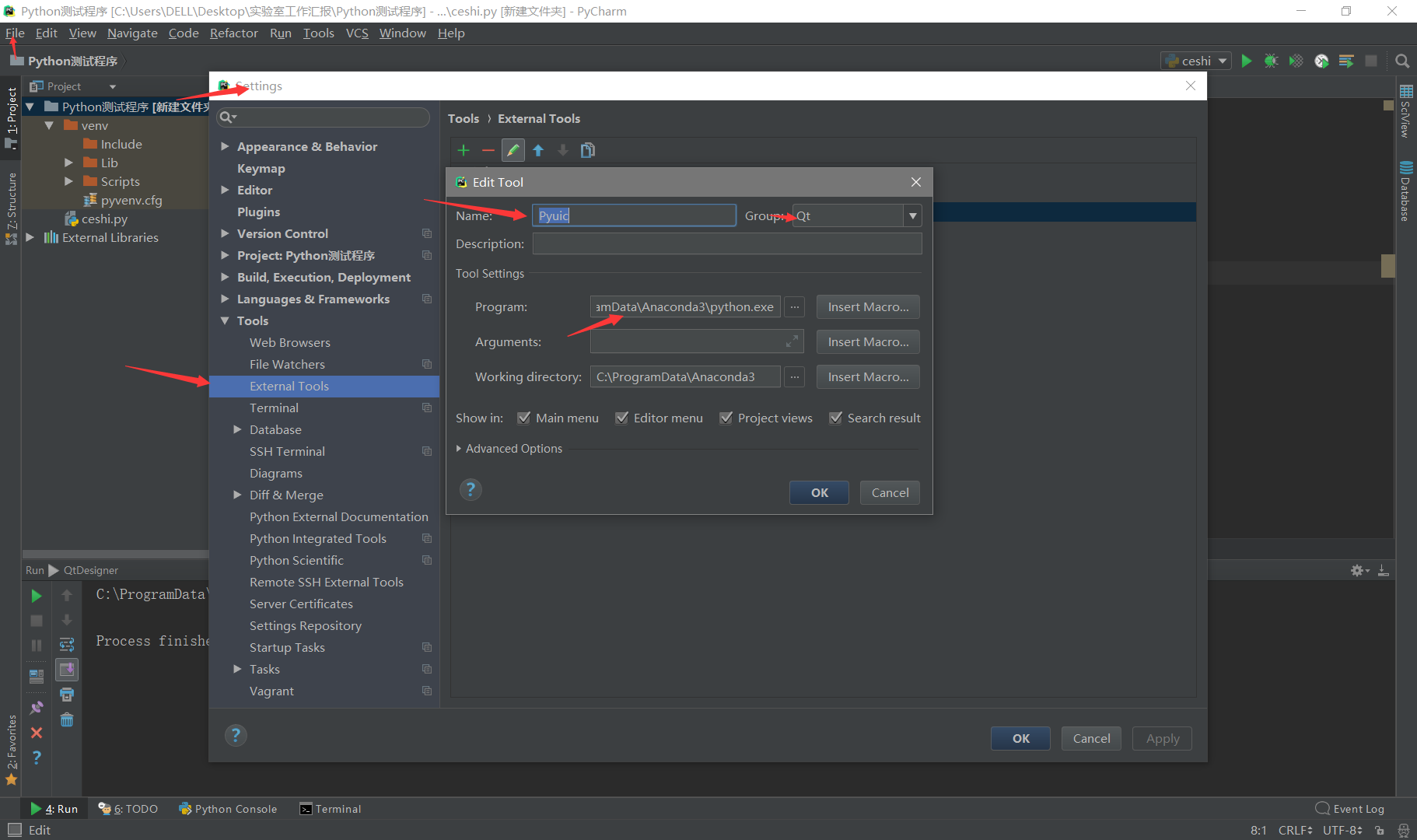The height and width of the screenshot is (840, 1417).
Task: Click tool window toggle icon at bottom-left corner
Action: [x=14, y=830]
